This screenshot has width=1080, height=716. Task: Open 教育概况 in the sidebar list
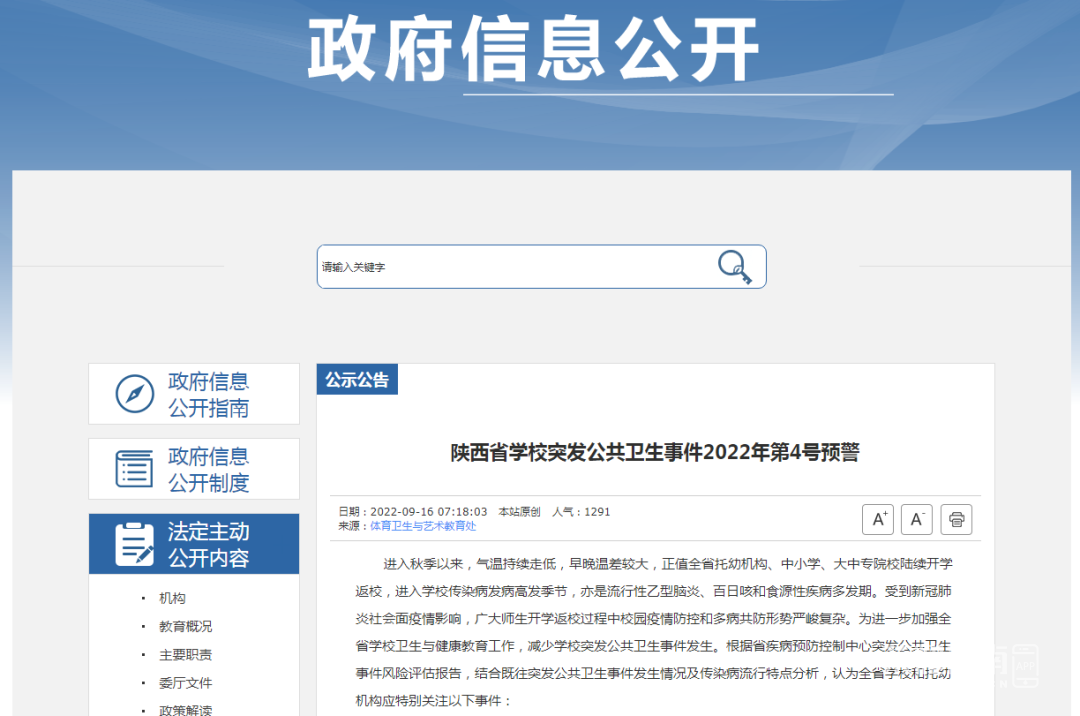tap(185, 626)
